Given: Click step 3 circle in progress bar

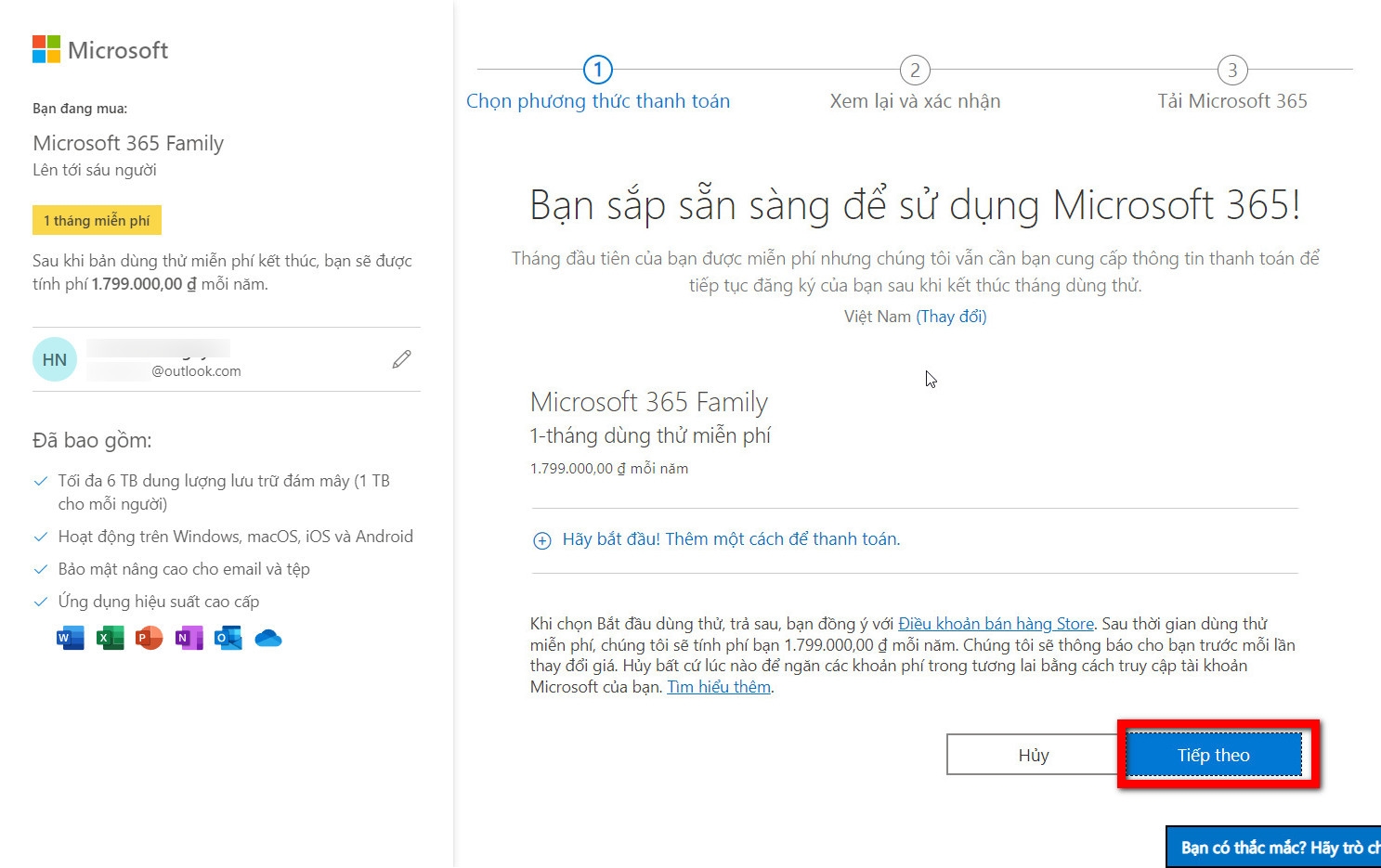Looking at the screenshot, I should point(1232,70).
